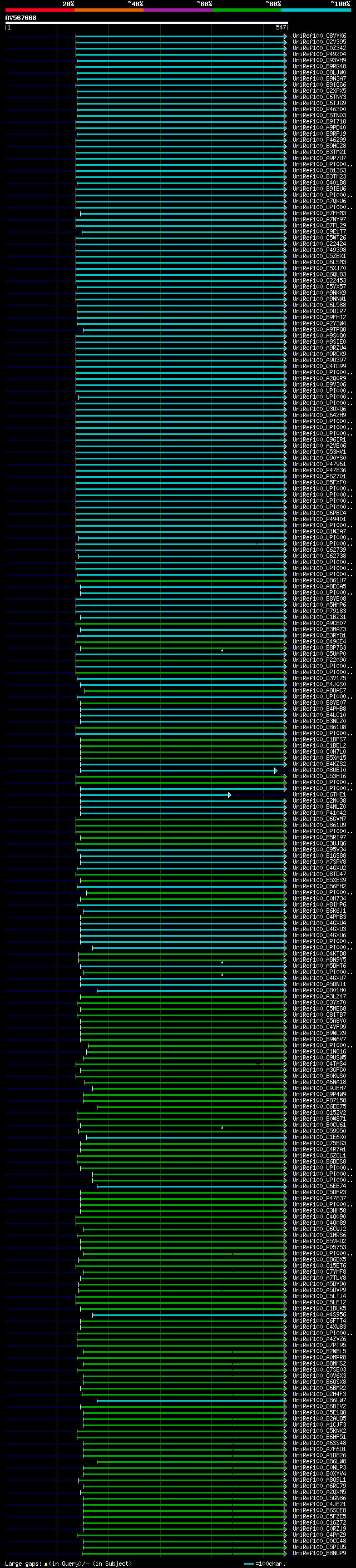Viewport: 356px width, 1568px height.
Task: Open hit UniRef100_Q8VYK6
Action: pos(319,36)
